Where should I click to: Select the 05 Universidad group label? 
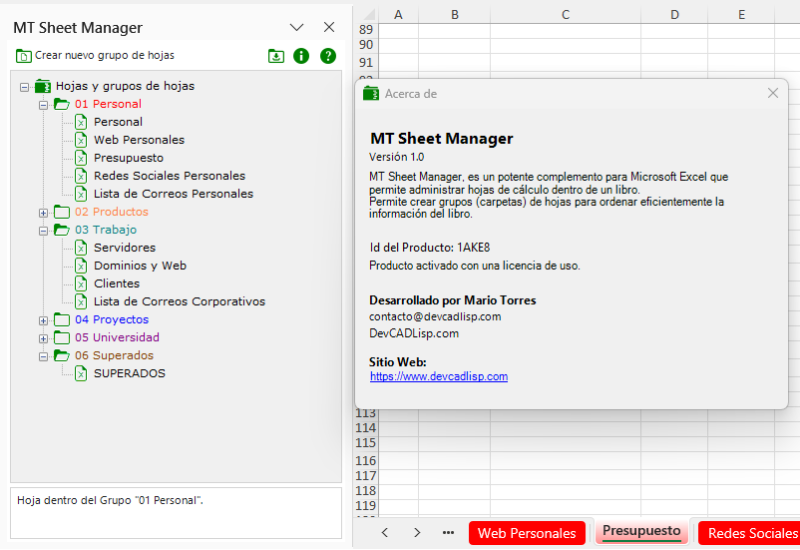(117, 337)
